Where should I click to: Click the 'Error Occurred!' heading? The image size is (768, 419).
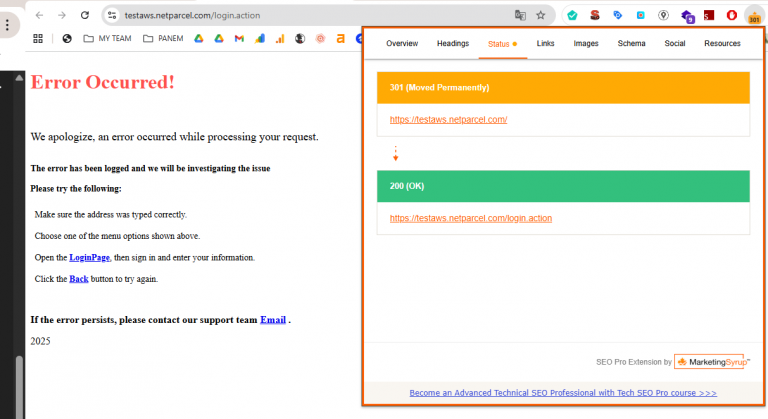102,82
